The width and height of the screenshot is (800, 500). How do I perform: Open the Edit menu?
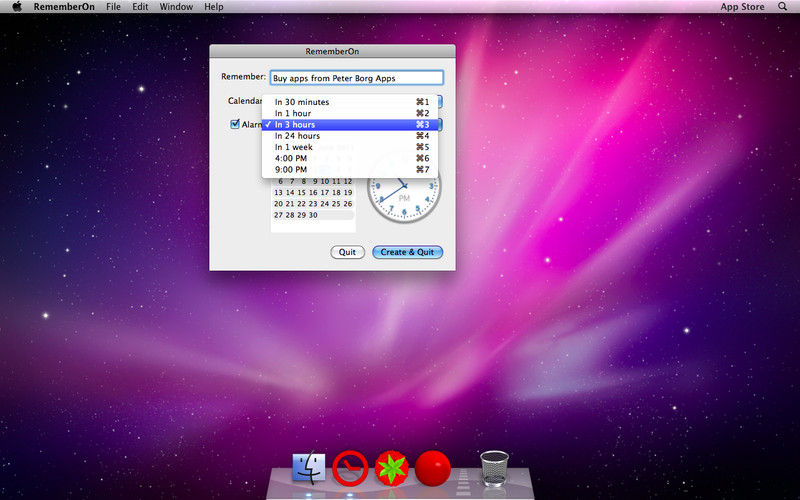(140, 7)
